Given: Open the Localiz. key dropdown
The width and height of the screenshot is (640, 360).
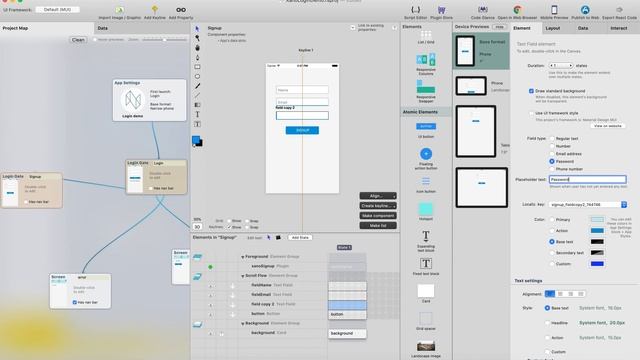Looking at the screenshot, I should click(x=588, y=204).
